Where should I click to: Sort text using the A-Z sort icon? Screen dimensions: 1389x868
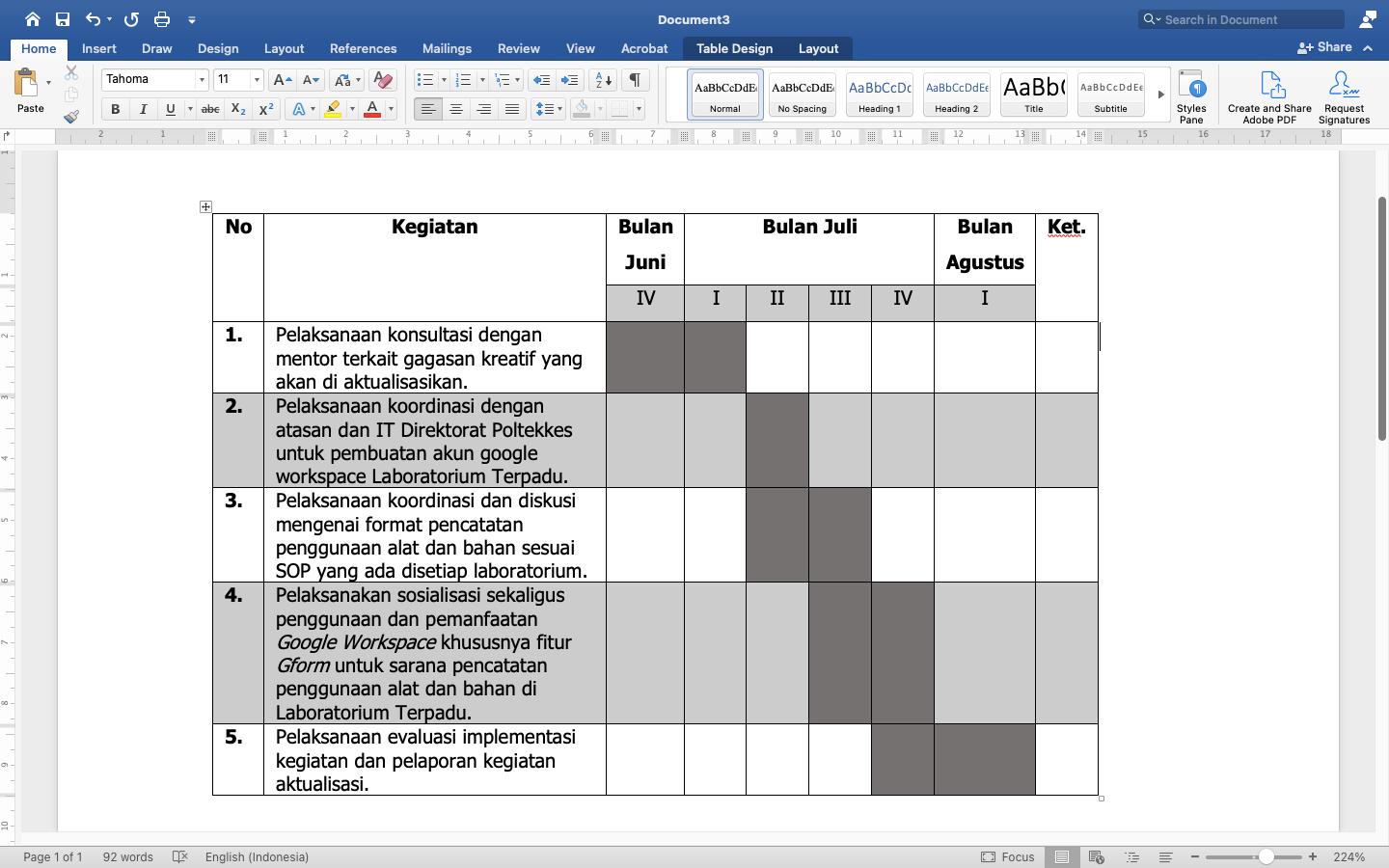click(602, 80)
